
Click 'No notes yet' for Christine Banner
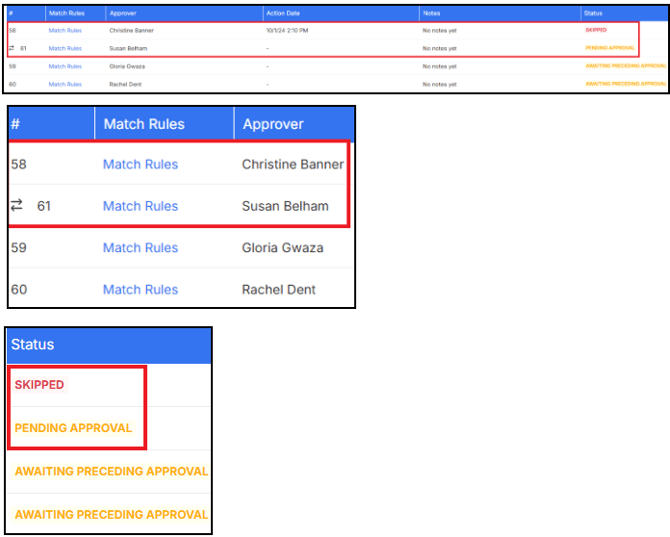point(439,31)
